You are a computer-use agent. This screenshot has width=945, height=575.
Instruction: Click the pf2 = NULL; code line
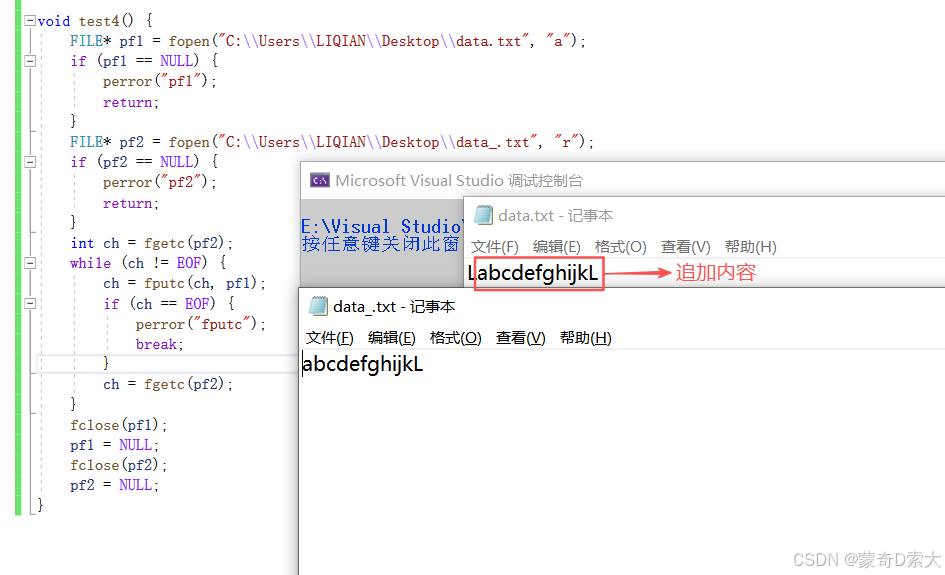pos(115,485)
